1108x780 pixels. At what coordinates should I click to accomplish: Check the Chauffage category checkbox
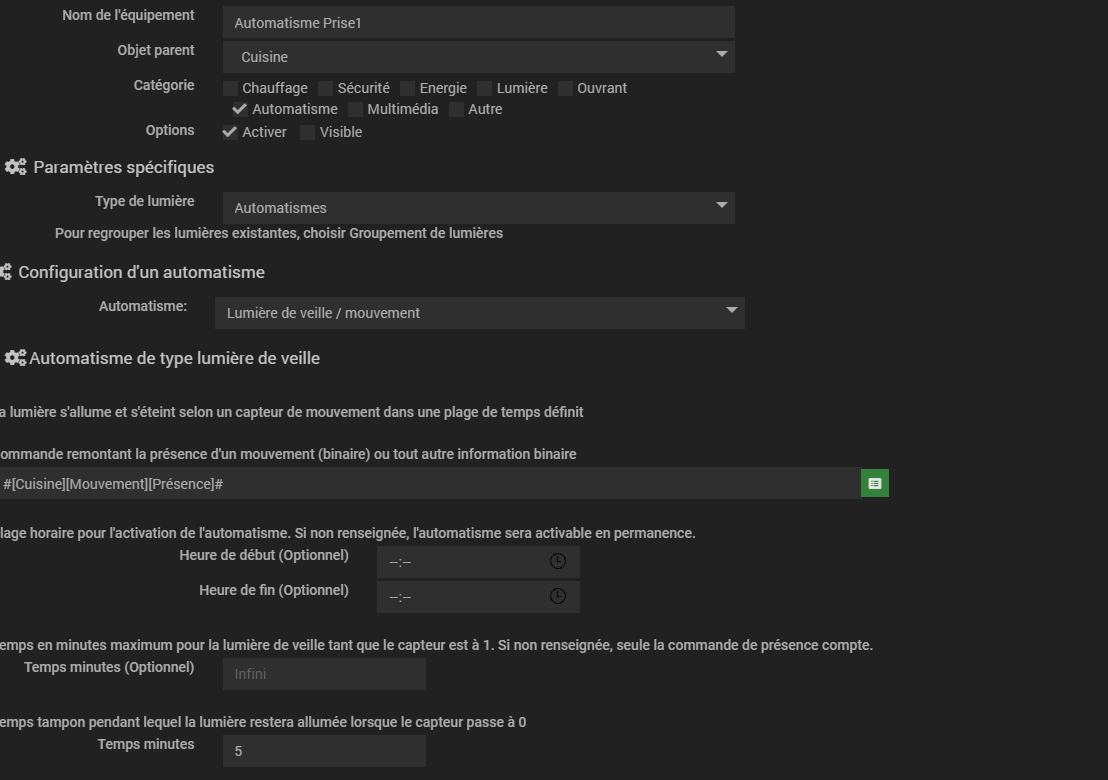pos(230,88)
